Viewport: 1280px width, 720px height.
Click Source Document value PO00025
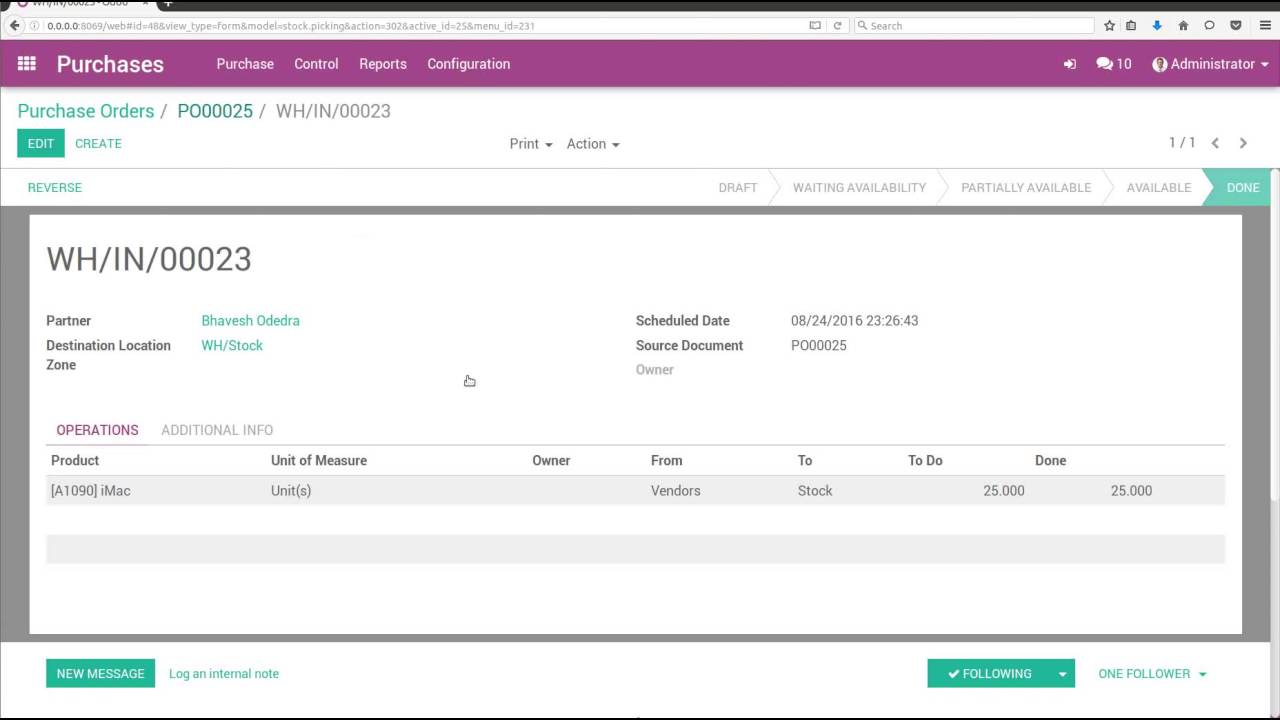pos(819,346)
